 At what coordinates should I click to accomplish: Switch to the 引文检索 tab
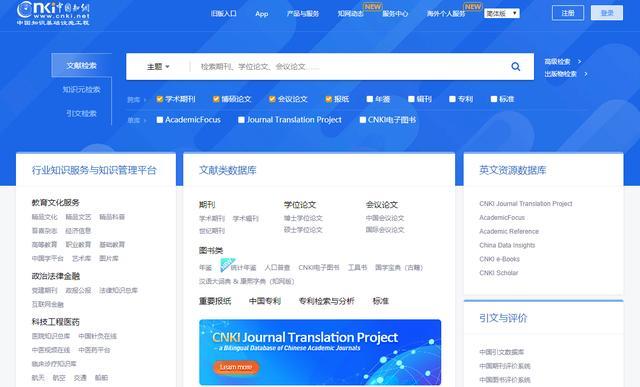coord(81,113)
